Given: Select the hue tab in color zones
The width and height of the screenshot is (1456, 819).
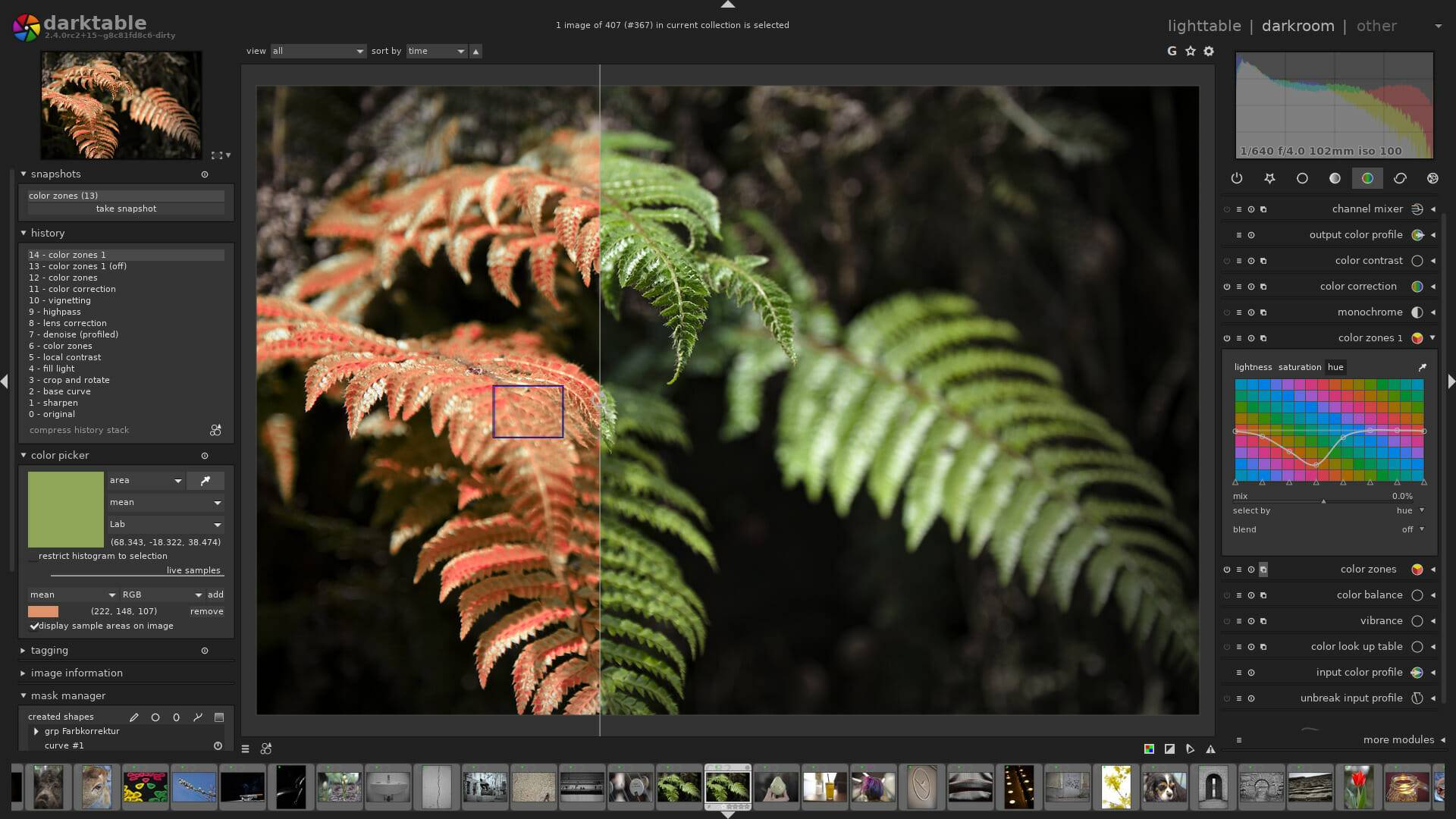Looking at the screenshot, I should [x=1335, y=366].
